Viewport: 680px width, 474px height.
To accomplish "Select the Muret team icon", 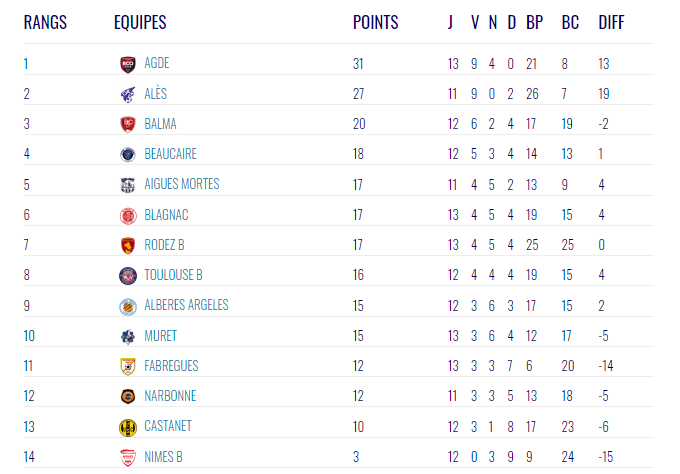I will pyautogui.click(x=128, y=337).
